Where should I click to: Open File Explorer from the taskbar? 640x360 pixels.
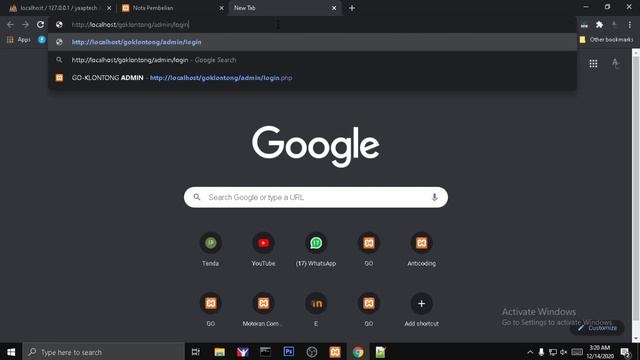(219, 351)
